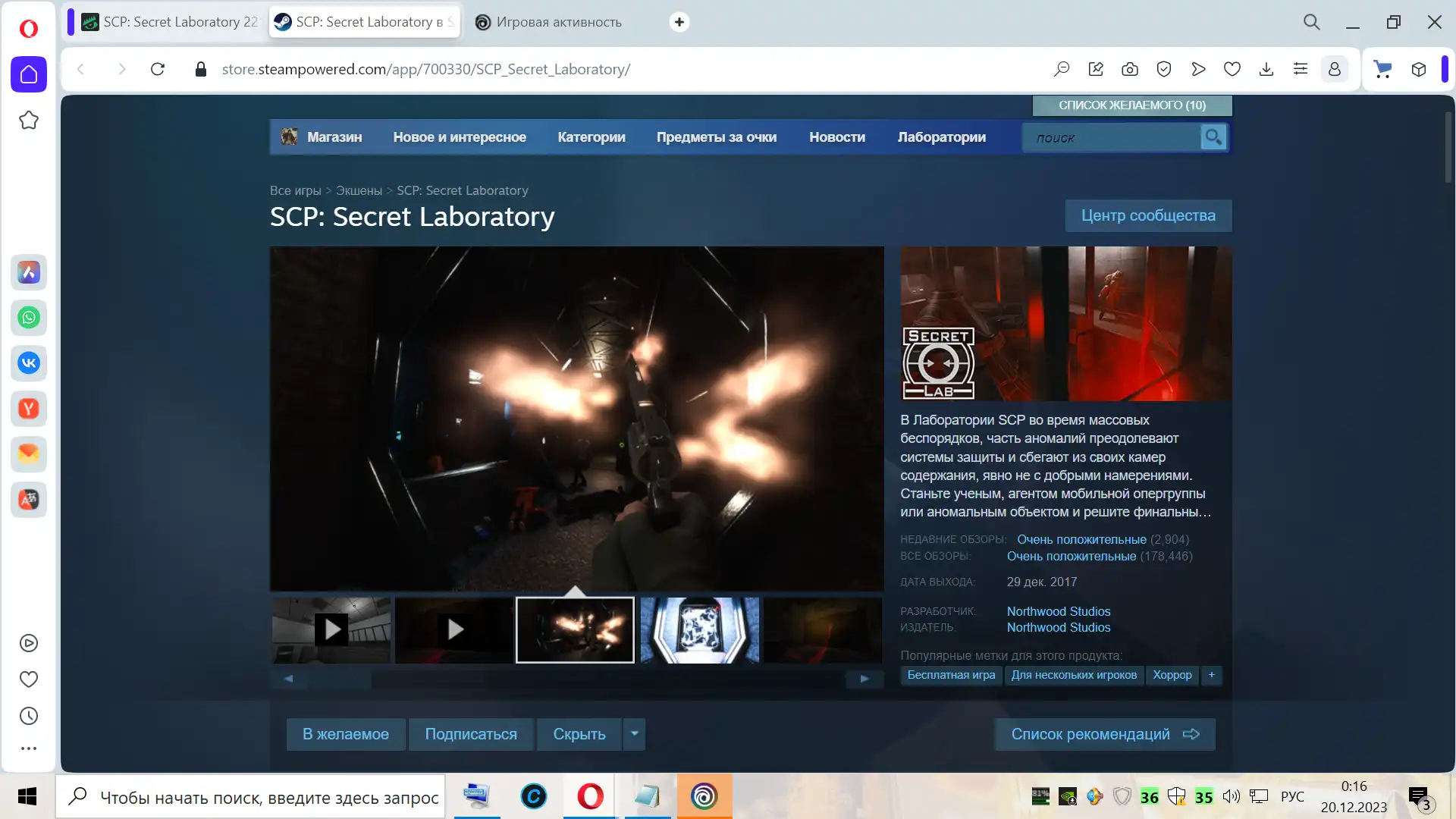Open the Opera start page home icon
The width and height of the screenshot is (1456, 819).
click(x=29, y=74)
